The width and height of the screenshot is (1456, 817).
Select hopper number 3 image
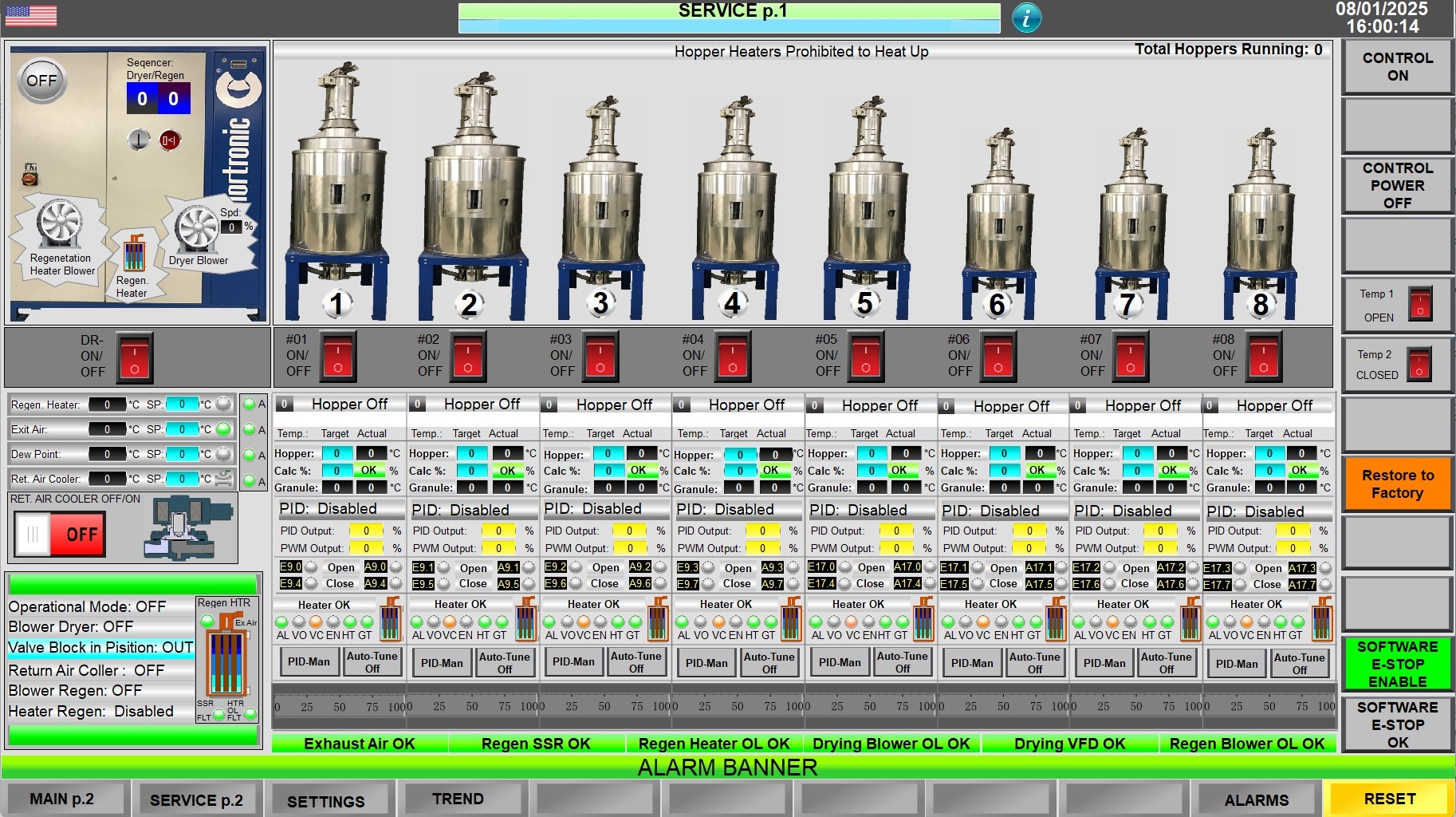coord(600,207)
